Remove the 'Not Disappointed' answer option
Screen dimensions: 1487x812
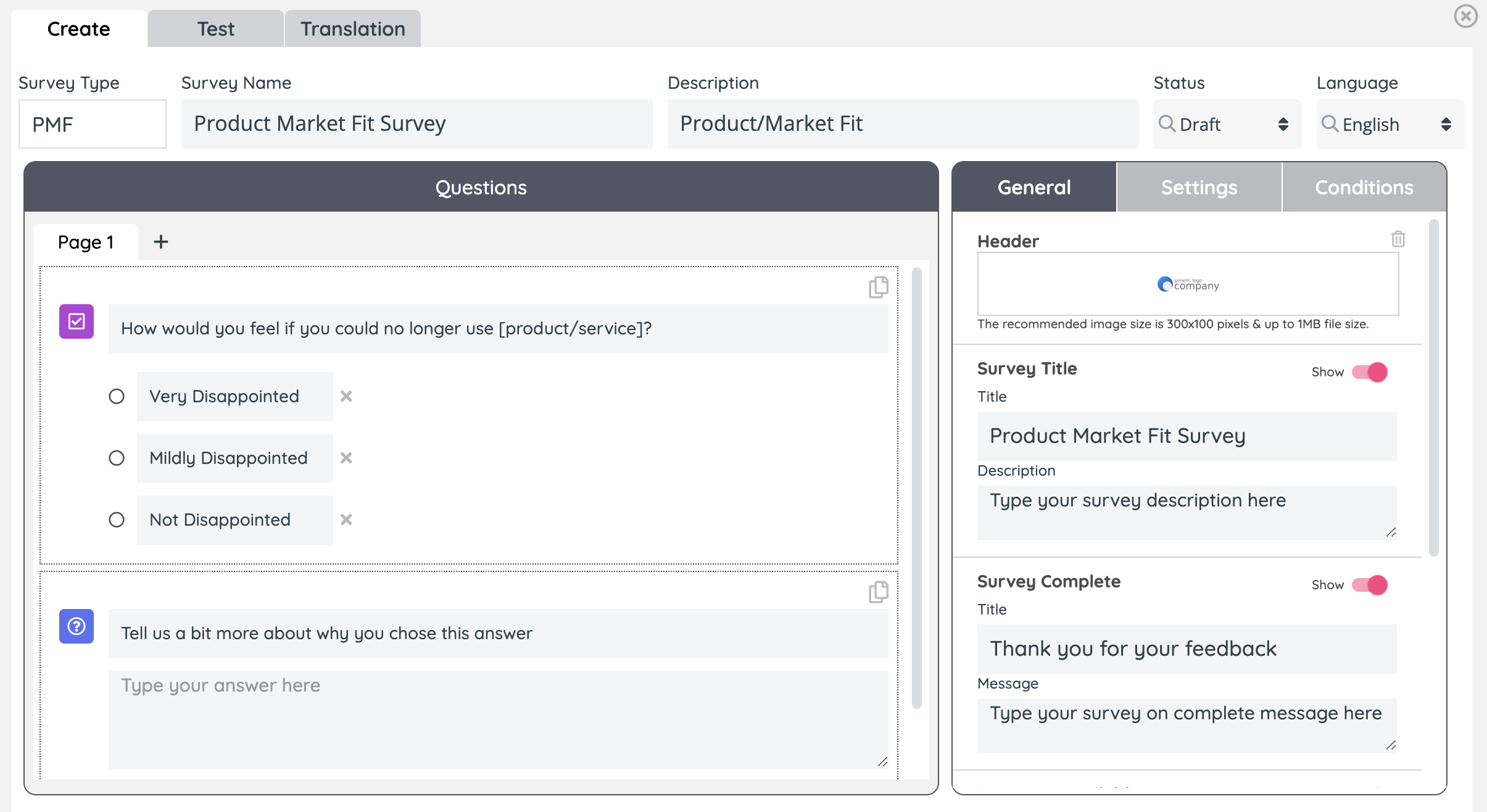coord(346,520)
